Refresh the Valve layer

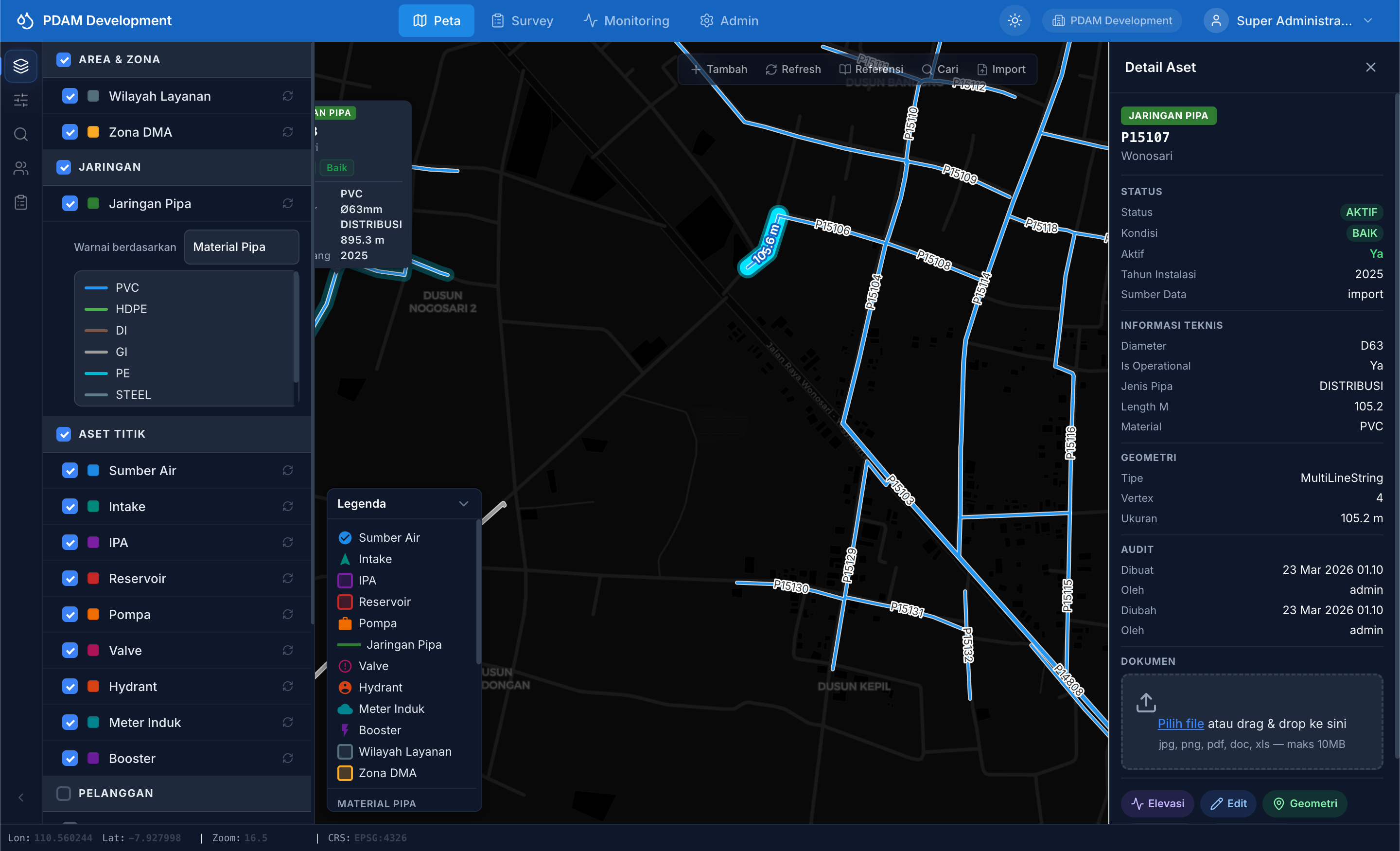[x=287, y=650]
